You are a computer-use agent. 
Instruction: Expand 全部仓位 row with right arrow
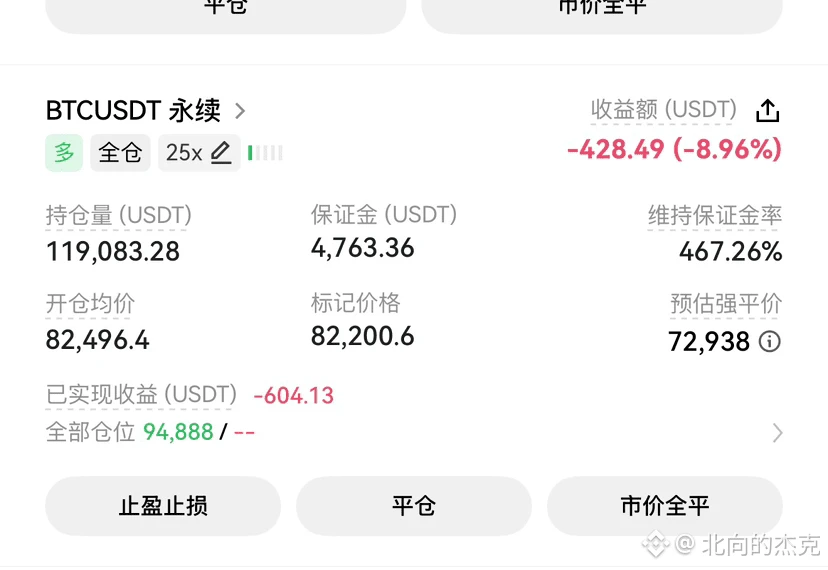777,433
